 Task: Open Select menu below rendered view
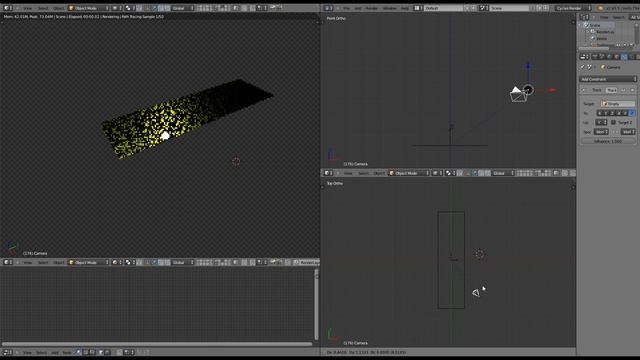[43, 262]
